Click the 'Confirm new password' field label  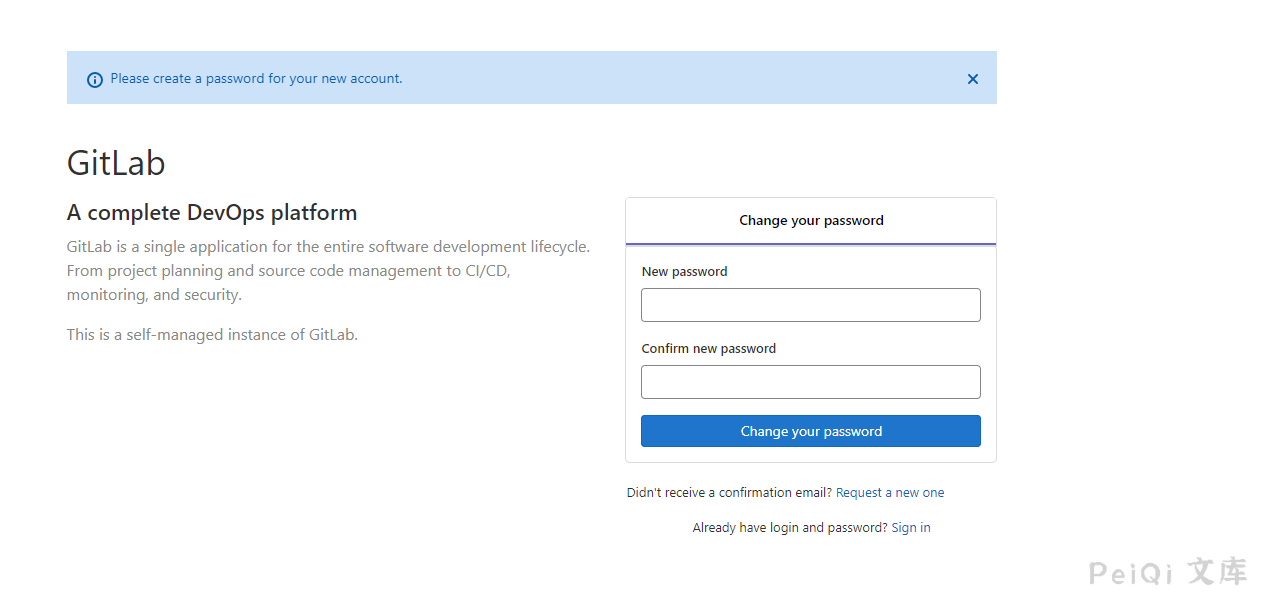pyautogui.click(x=708, y=349)
